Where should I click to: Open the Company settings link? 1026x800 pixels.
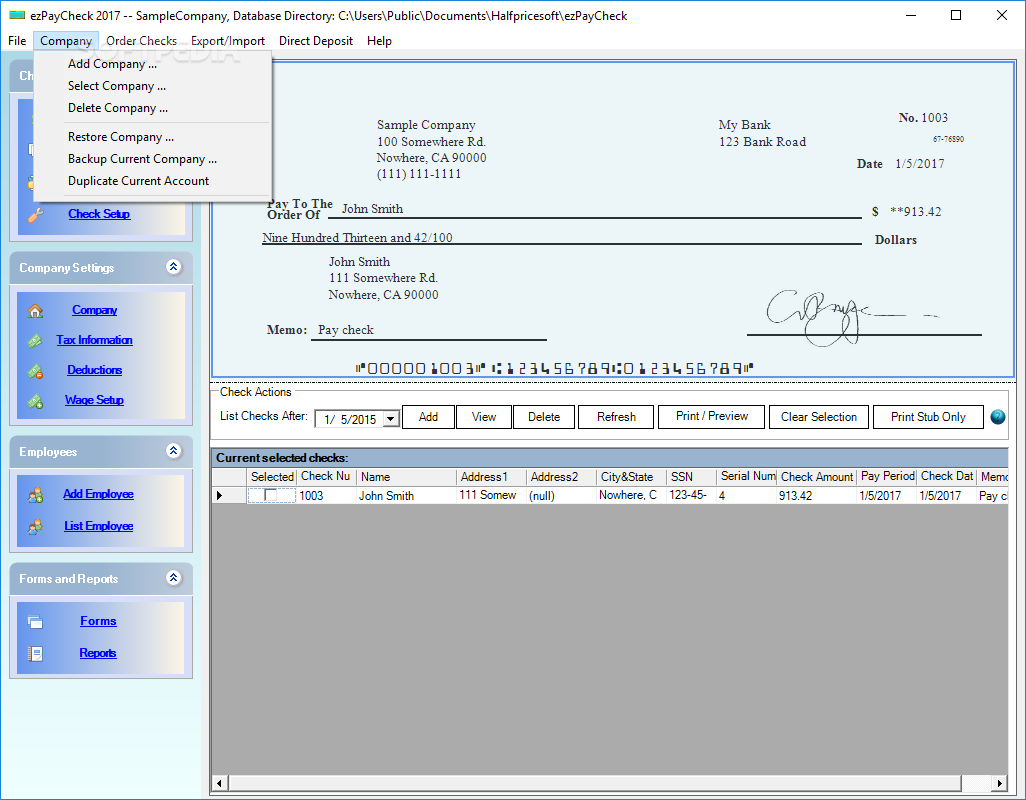coord(94,310)
